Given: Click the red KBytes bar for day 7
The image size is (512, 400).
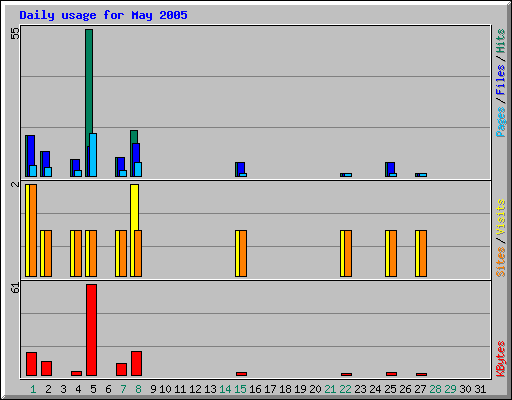Looking at the screenshot, I should (121, 369).
